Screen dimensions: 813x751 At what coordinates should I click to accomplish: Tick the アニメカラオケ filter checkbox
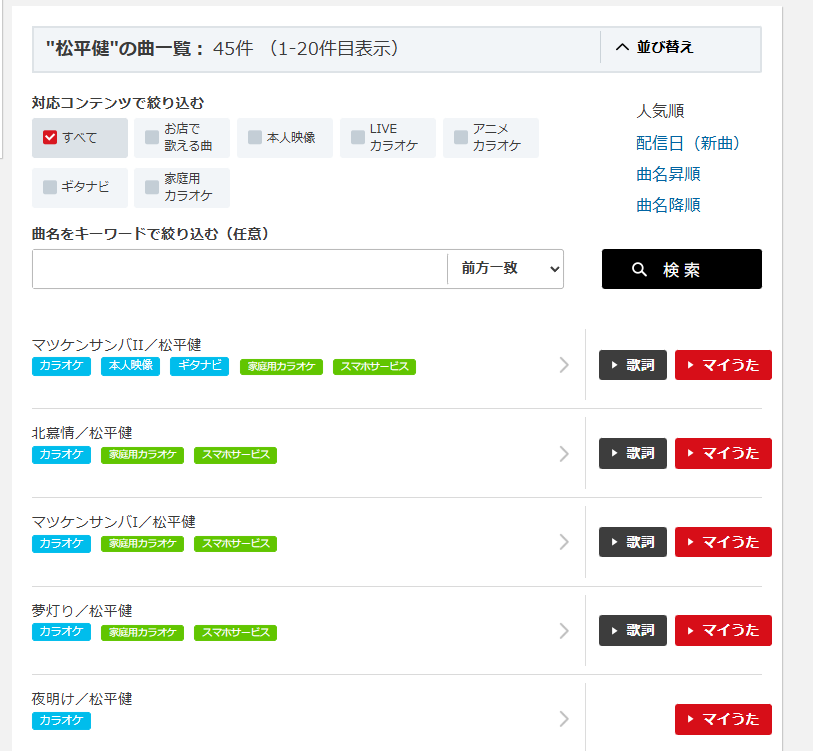[x=461, y=137]
